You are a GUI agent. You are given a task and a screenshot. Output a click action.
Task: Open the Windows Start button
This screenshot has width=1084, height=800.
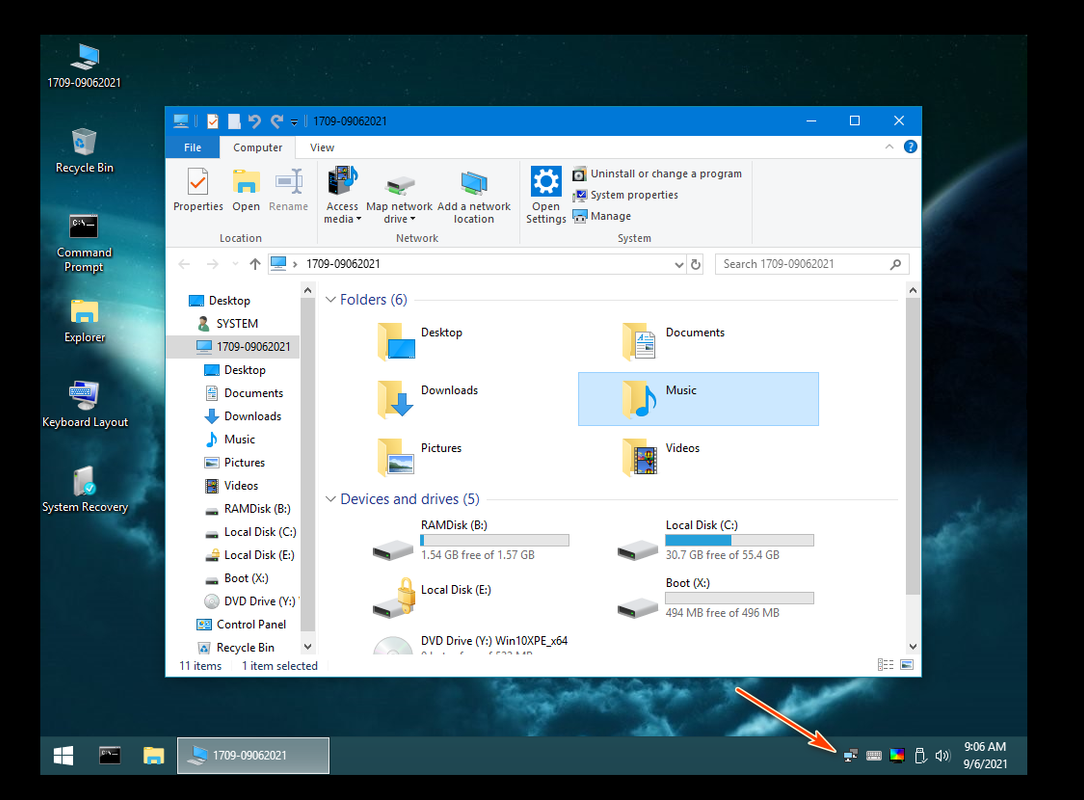pos(64,755)
